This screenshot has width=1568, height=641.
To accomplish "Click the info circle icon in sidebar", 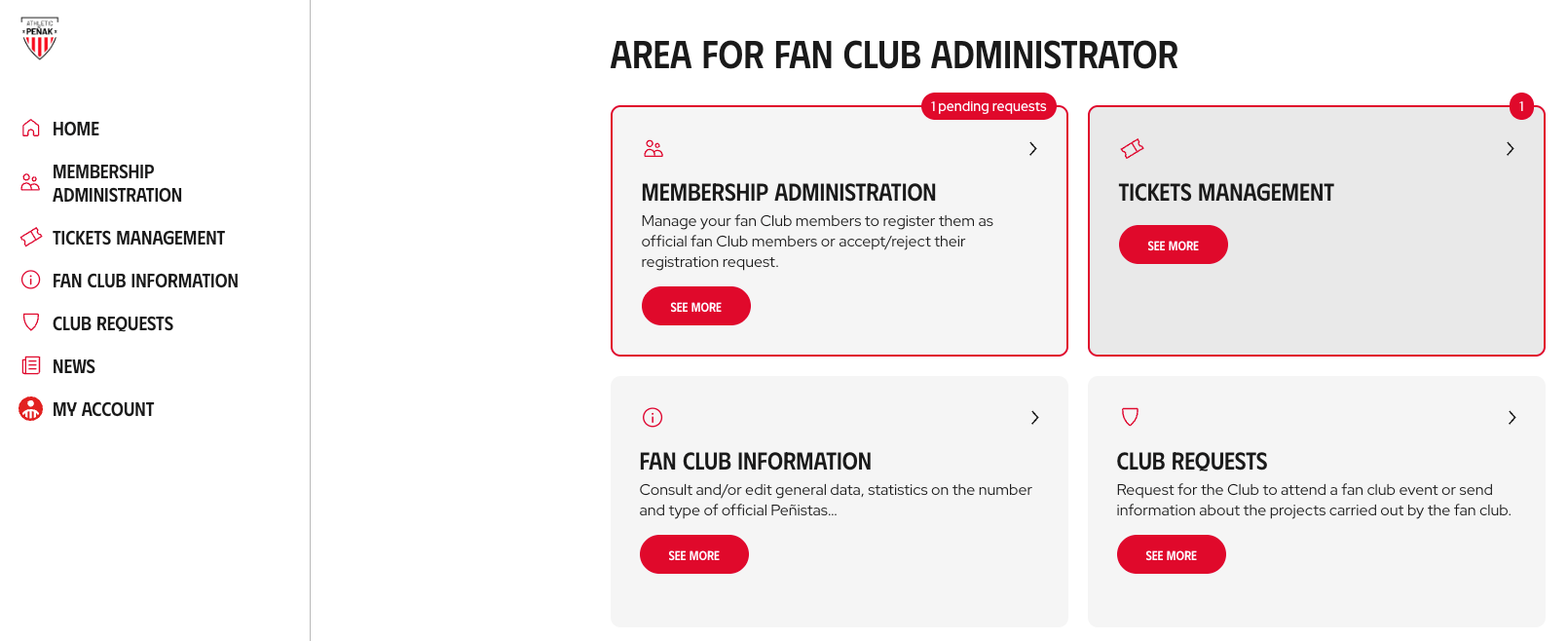I will 31,280.
